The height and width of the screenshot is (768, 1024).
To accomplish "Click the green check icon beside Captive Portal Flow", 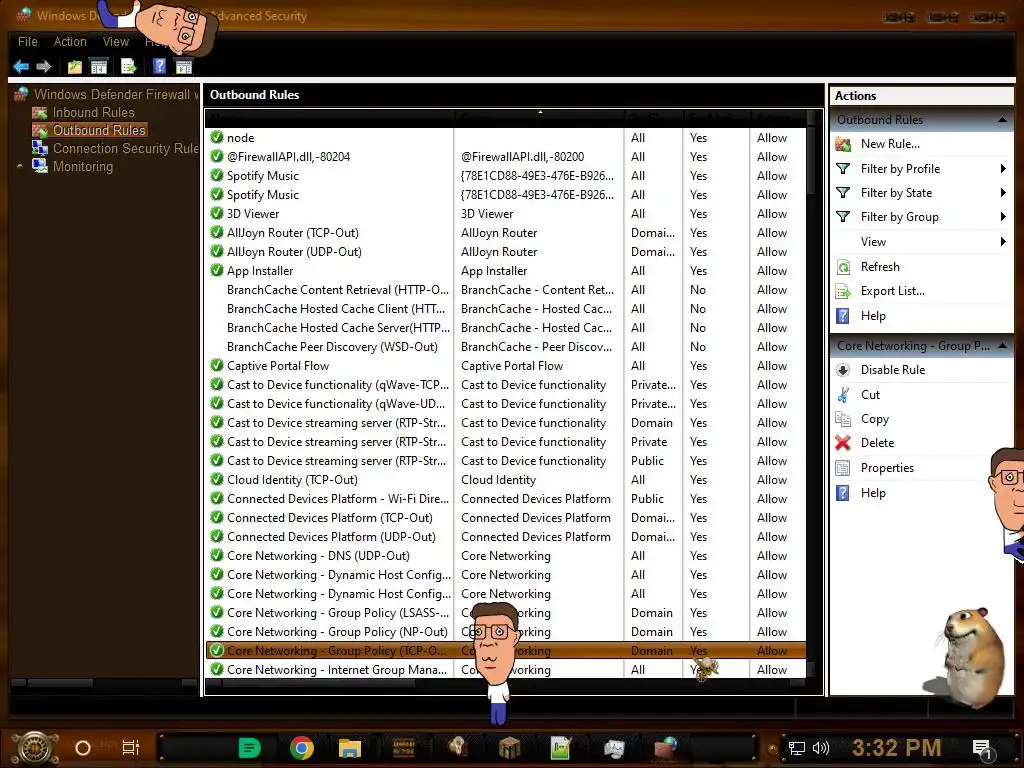I will pyautogui.click(x=217, y=365).
